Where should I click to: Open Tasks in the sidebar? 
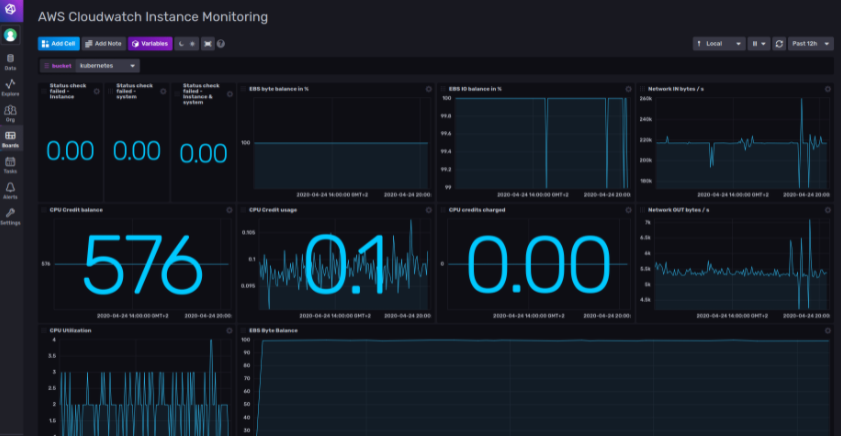point(10,165)
